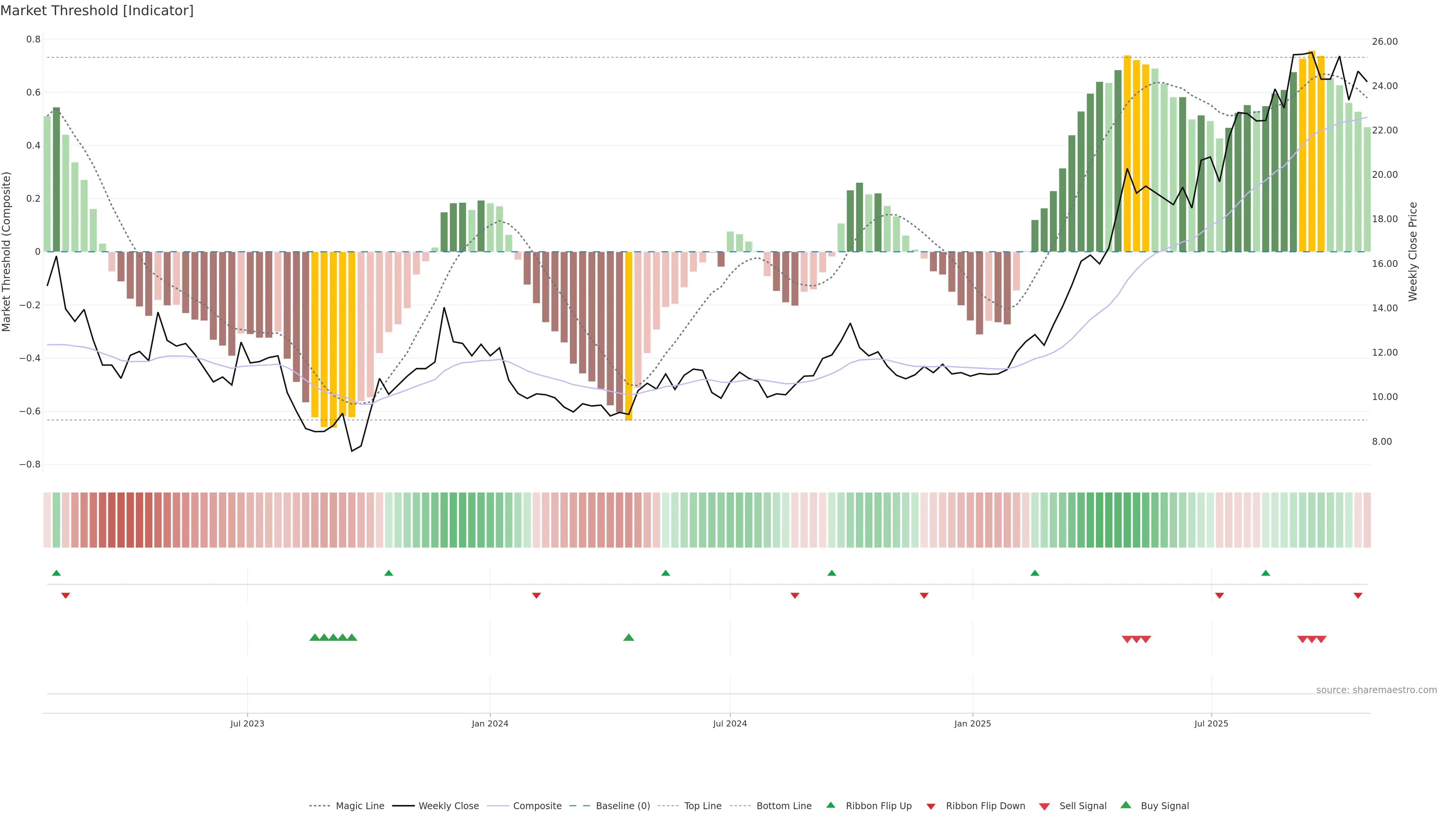Click the Top Line legend entry
Screen dimensions: 1456x819
703,805
